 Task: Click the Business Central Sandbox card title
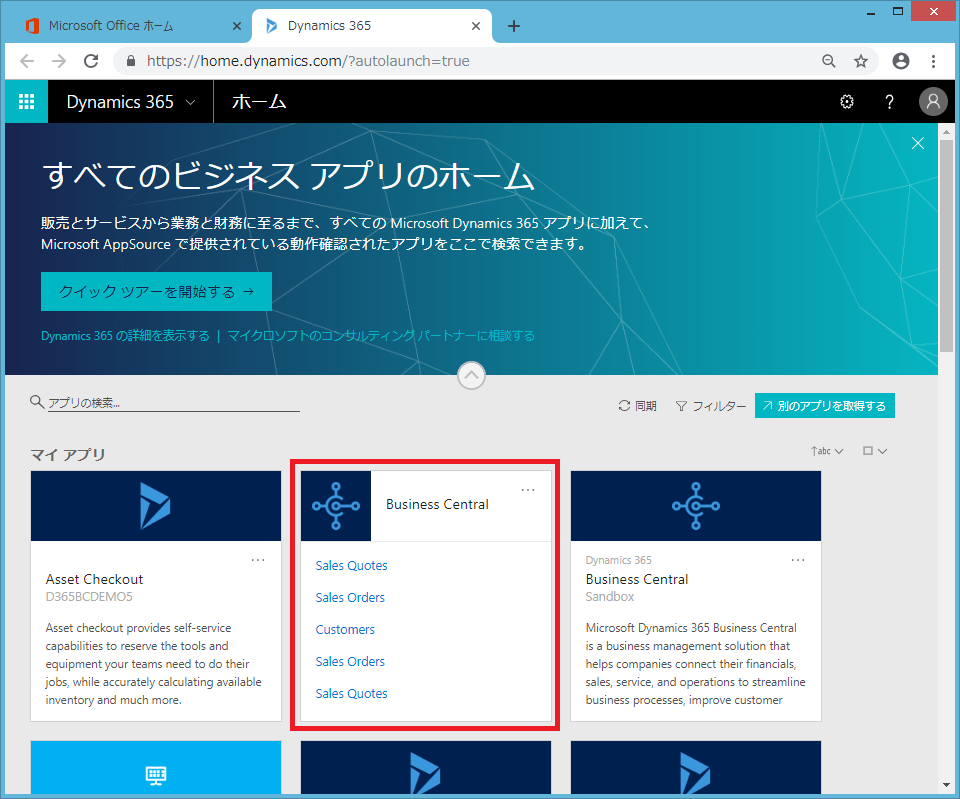pos(637,579)
